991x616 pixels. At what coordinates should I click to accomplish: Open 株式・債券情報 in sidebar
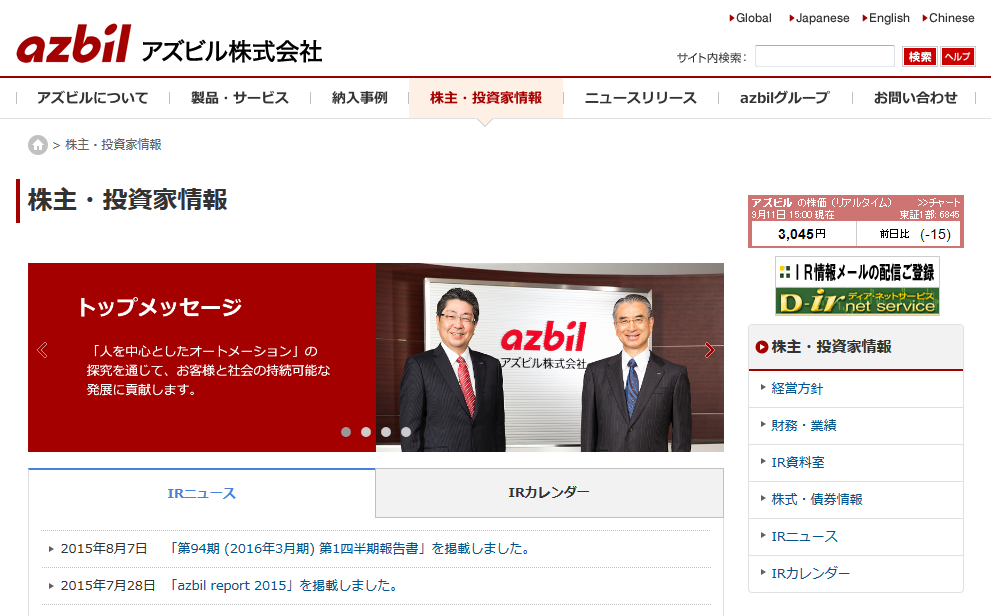pyautogui.click(x=817, y=499)
